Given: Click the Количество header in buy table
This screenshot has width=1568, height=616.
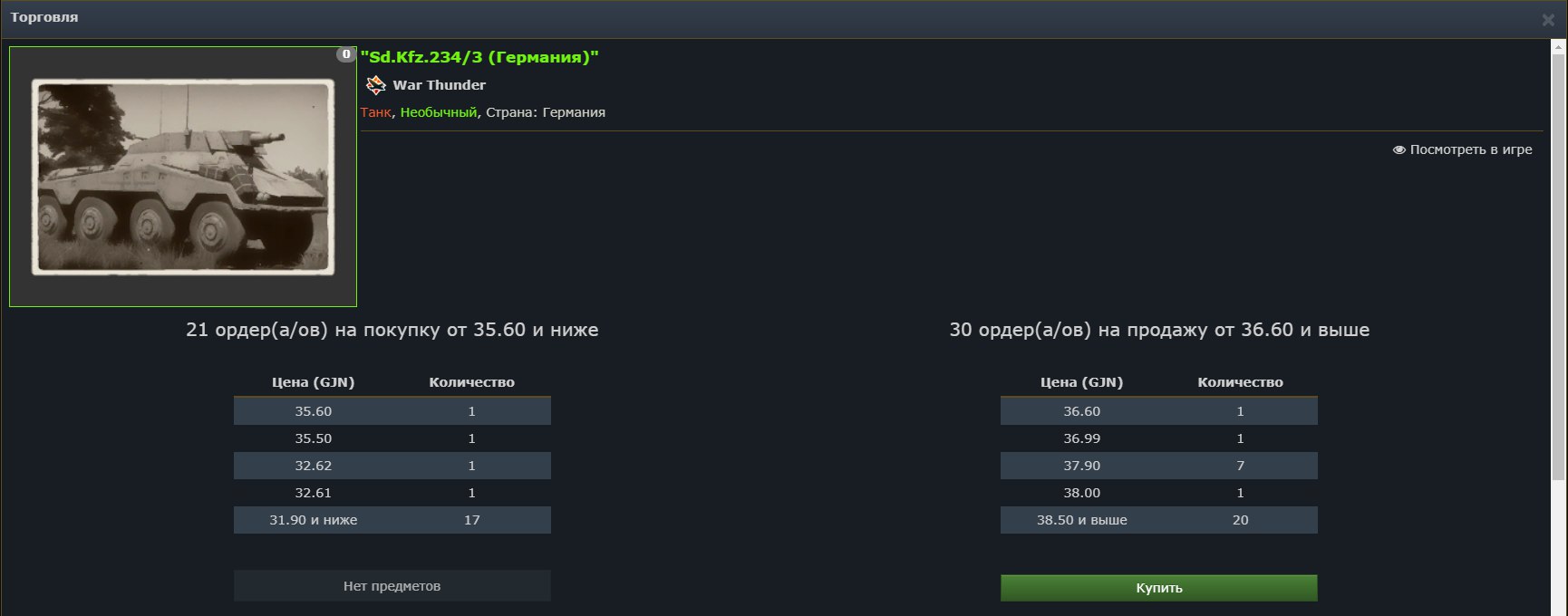Looking at the screenshot, I should pyautogui.click(x=472, y=382).
